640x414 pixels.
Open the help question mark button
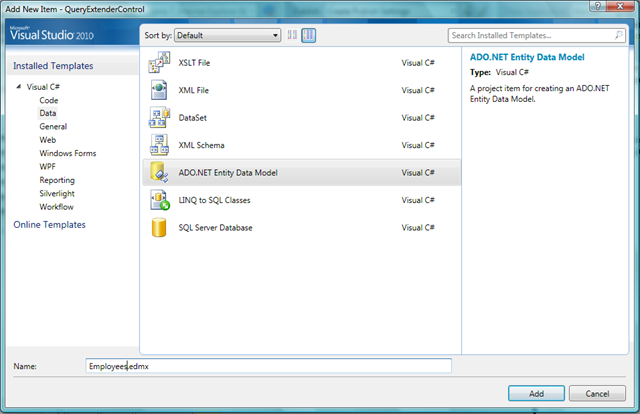click(x=598, y=6)
